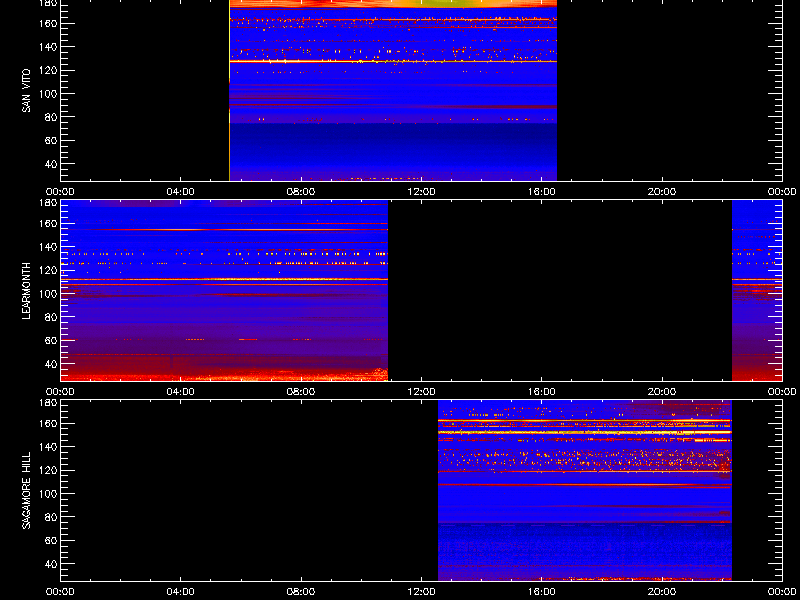Image resolution: width=800 pixels, height=600 pixels.
Task: Click 04:00 label under San Vito plot
Action: pos(181,192)
